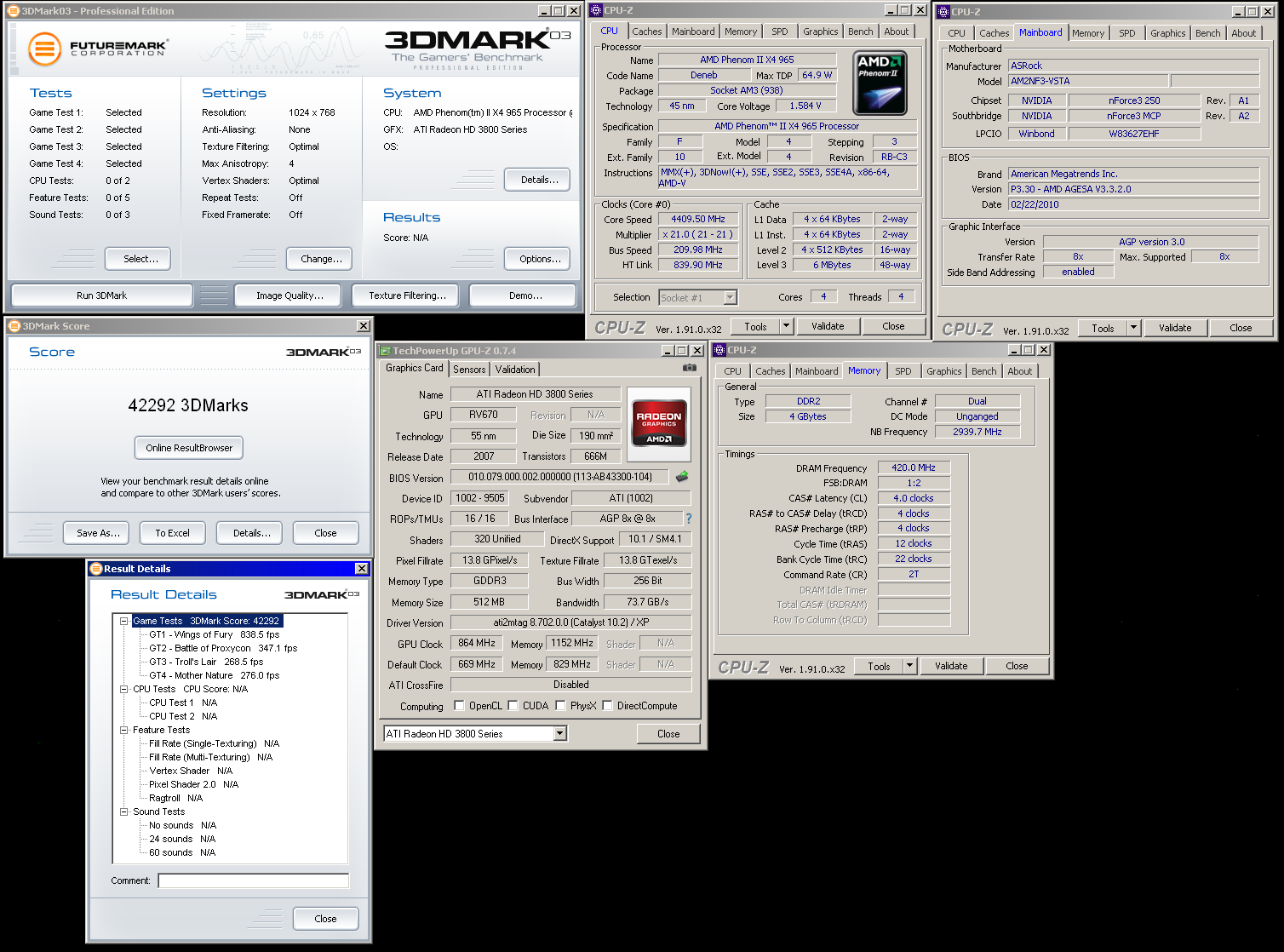Click Validate in CPU-Z CPU window
The image size is (1284, 952).
(828, 326)
